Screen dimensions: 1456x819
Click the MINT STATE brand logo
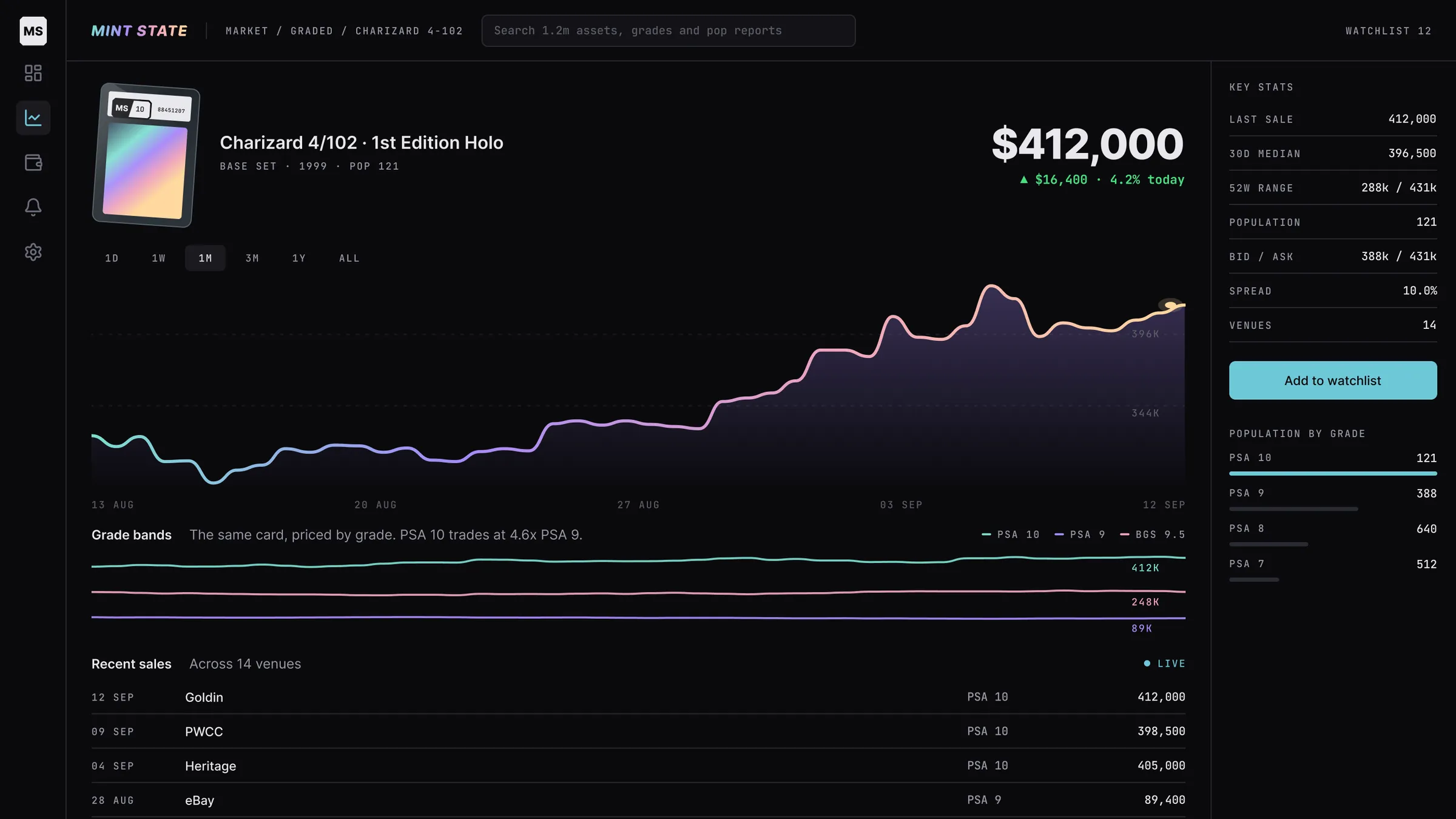[139, 31]
